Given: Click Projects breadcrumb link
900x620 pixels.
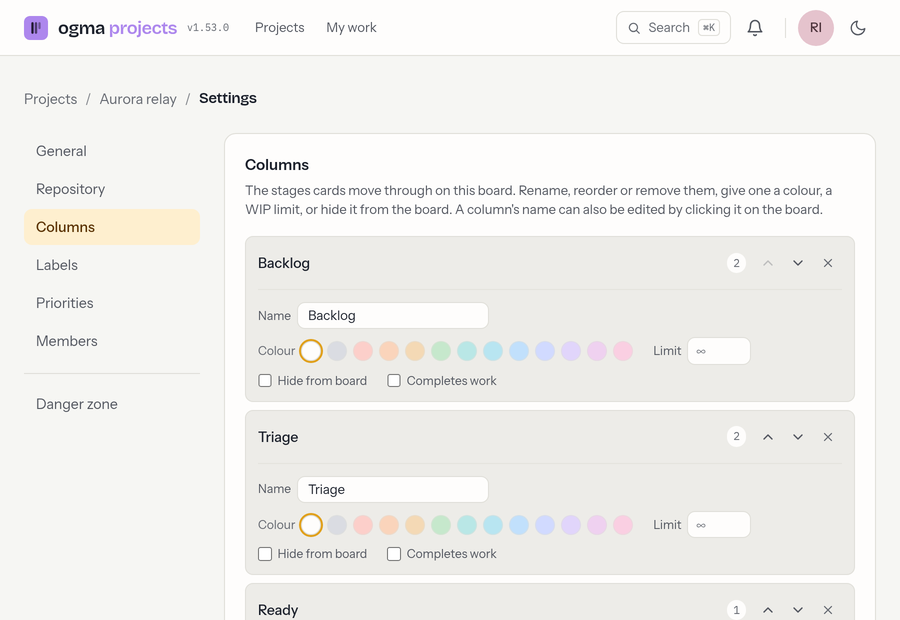Looking at the screenshot, I should [x=51, y=99].
